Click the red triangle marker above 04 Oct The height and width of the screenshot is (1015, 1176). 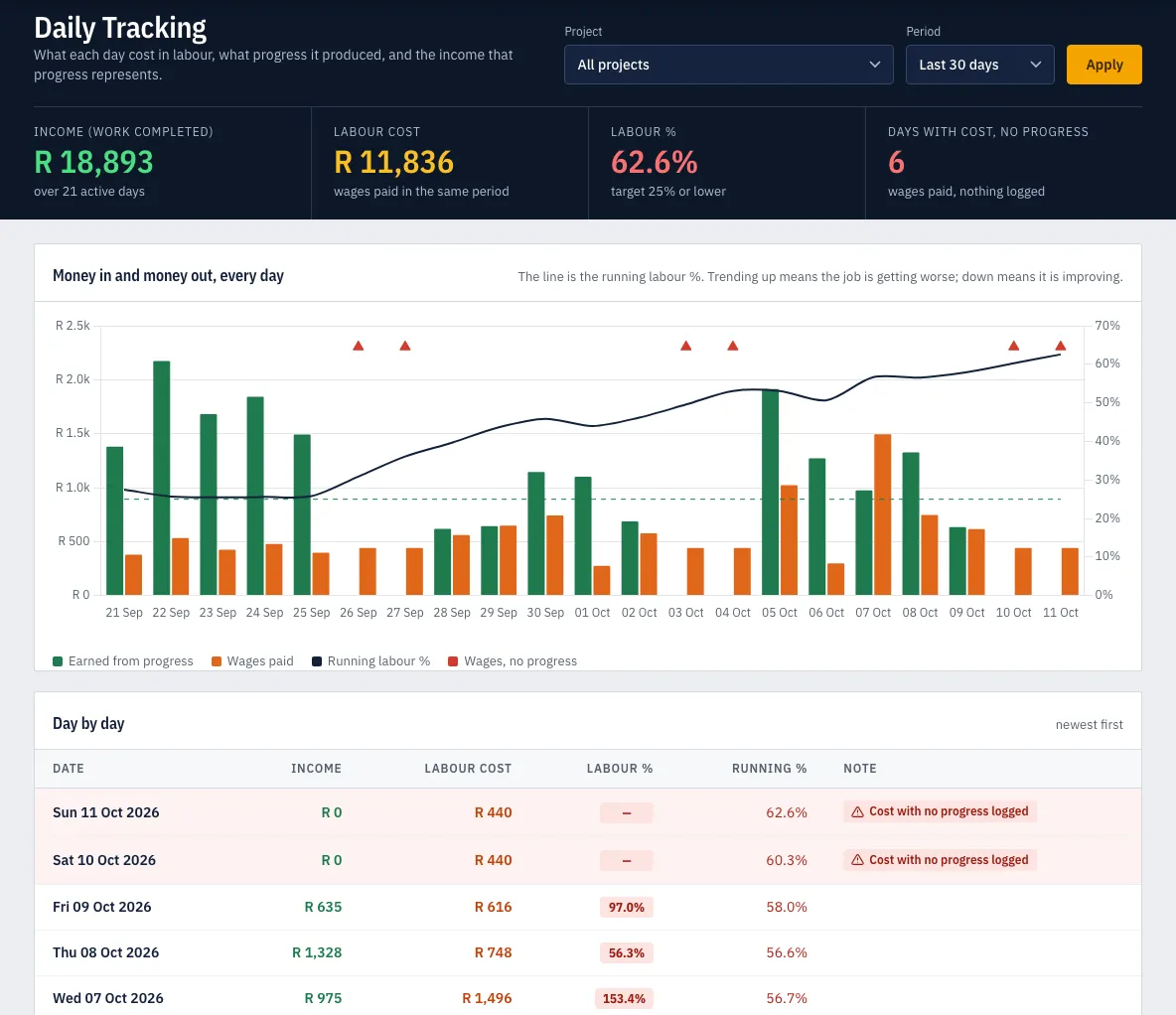(x=733, y=346)
